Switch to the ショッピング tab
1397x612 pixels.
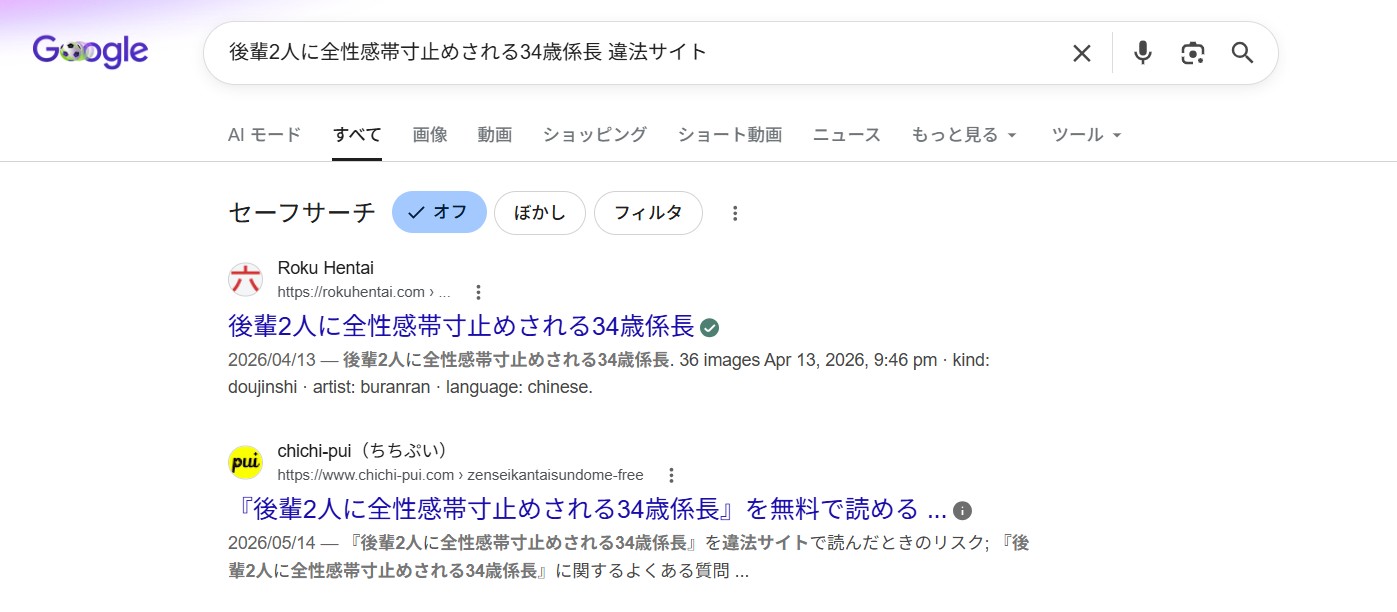[595, 135]
